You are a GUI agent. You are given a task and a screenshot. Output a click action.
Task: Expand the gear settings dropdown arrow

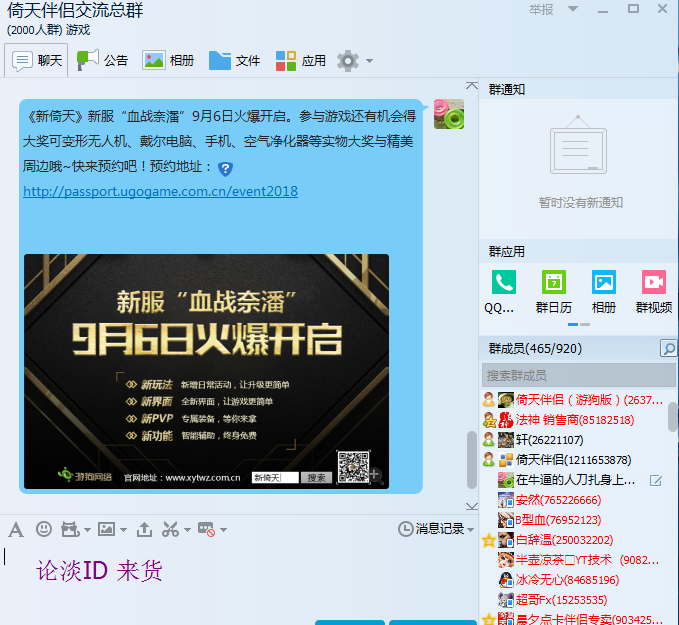(369, 61)
